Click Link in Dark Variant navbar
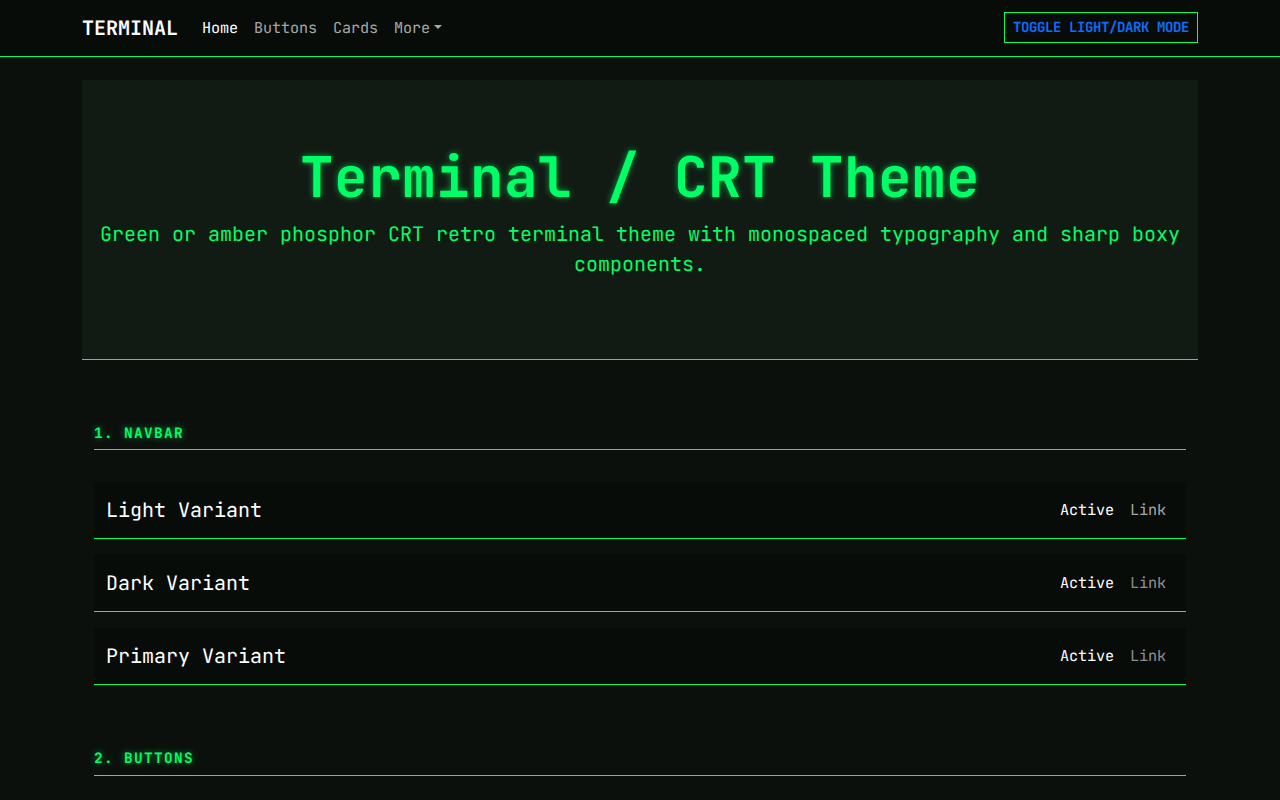The height and width of the screenshot is (800, 1280). point(1148,583)
